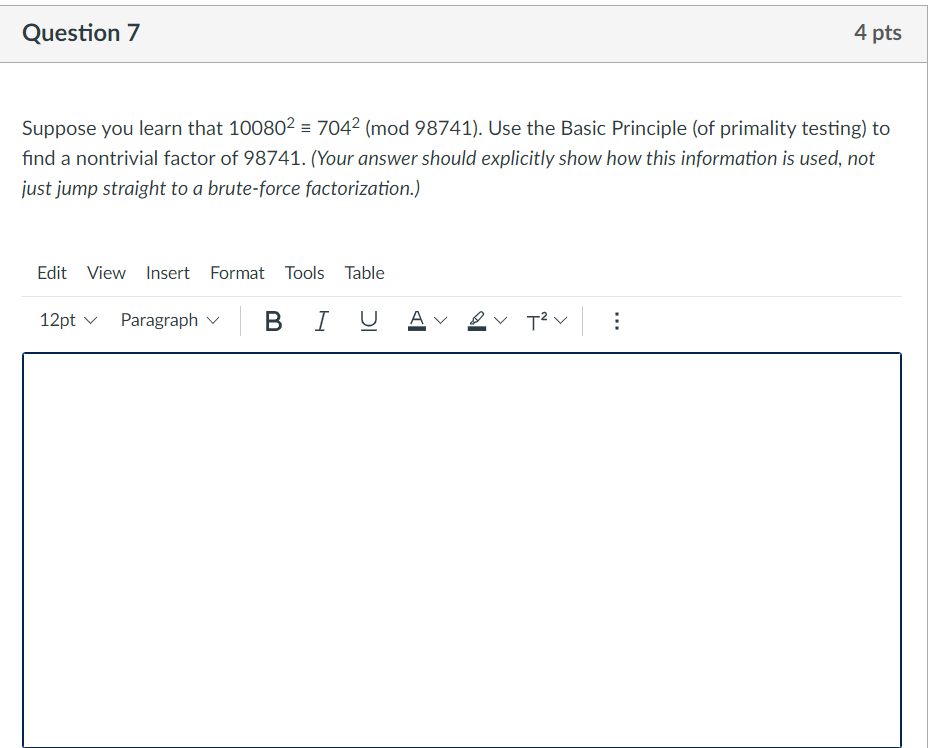Expand highlight color options chevron
This screenshot has height=748, width=932.
(501, 321)
